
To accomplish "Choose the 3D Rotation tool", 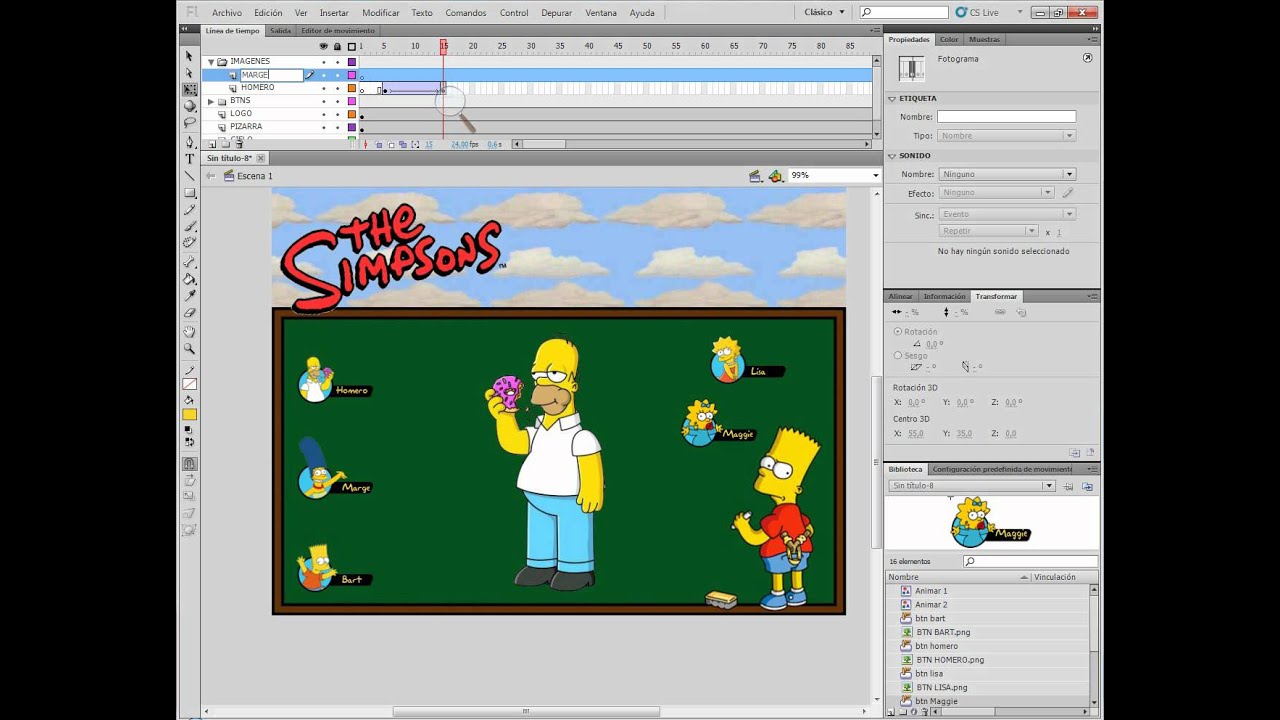I will click(189, 106).
